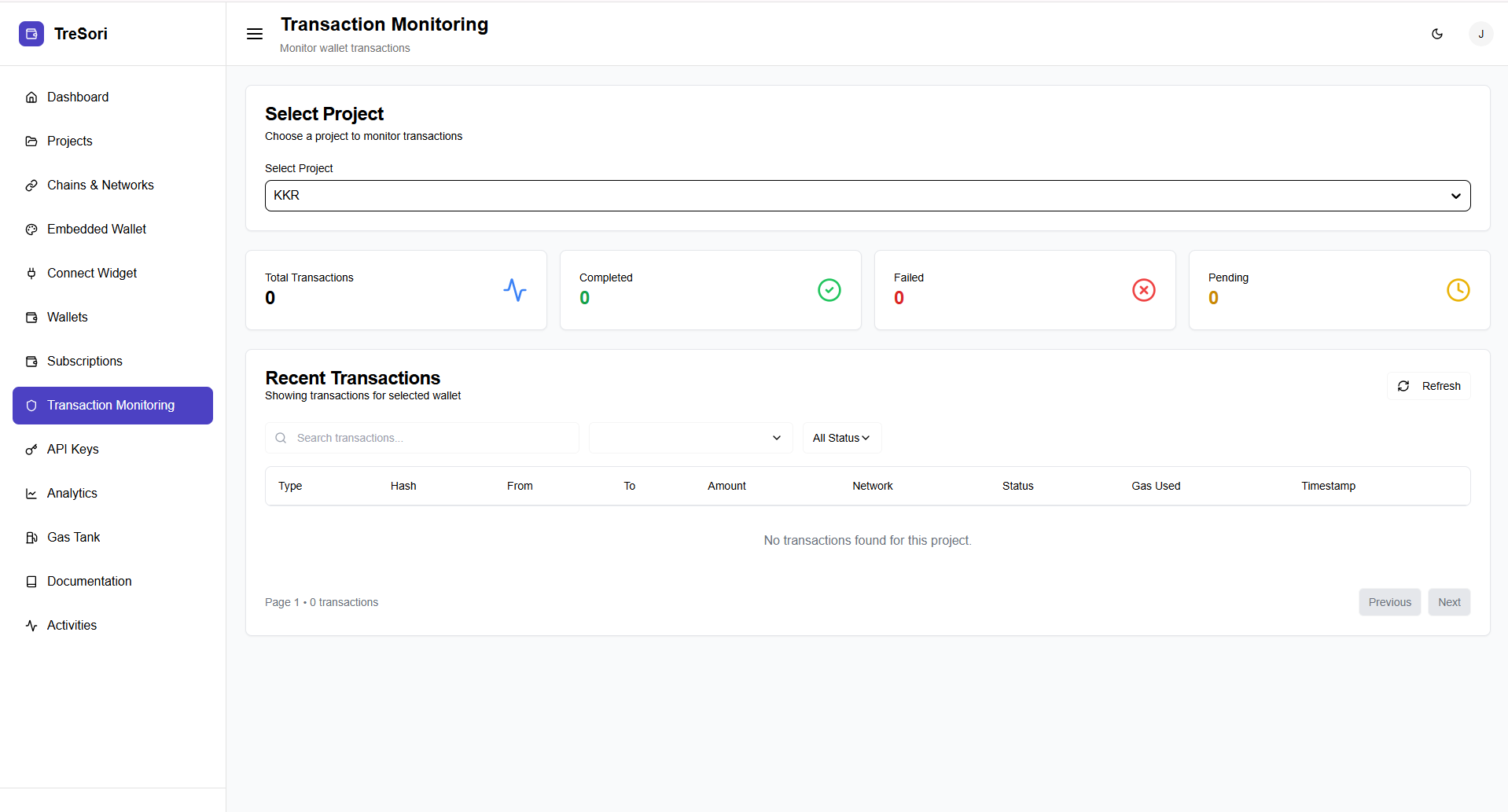Expand the Select Project dropdown showing KKR

[867, 196]
